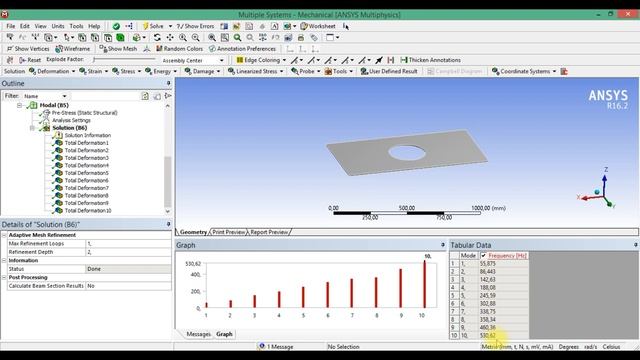
Task: Collapse Adaptive Mesh Refinement section
Action: [x=4, y=235]
